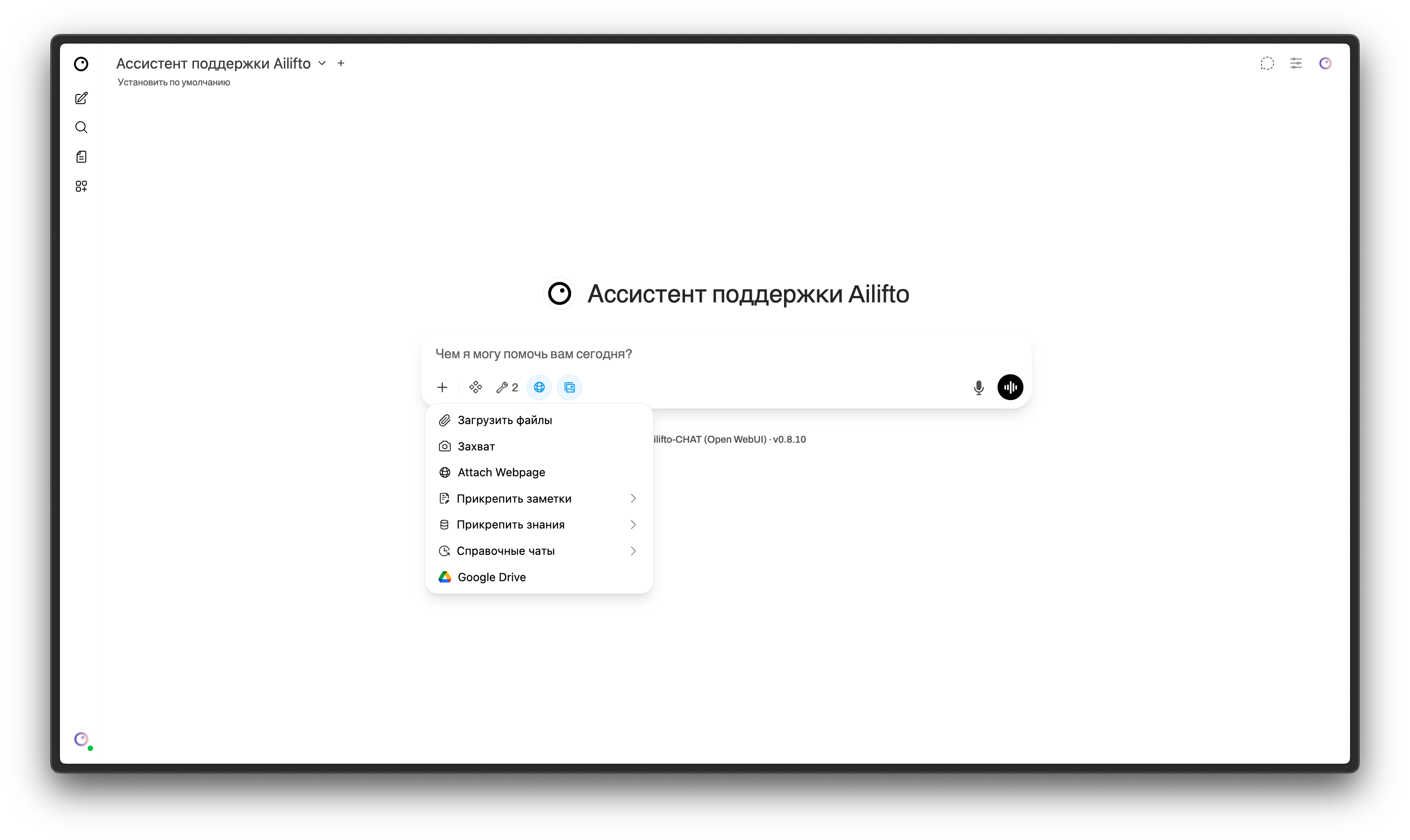
Task: Toggle the web search globe off
Action: pos(539,387)
